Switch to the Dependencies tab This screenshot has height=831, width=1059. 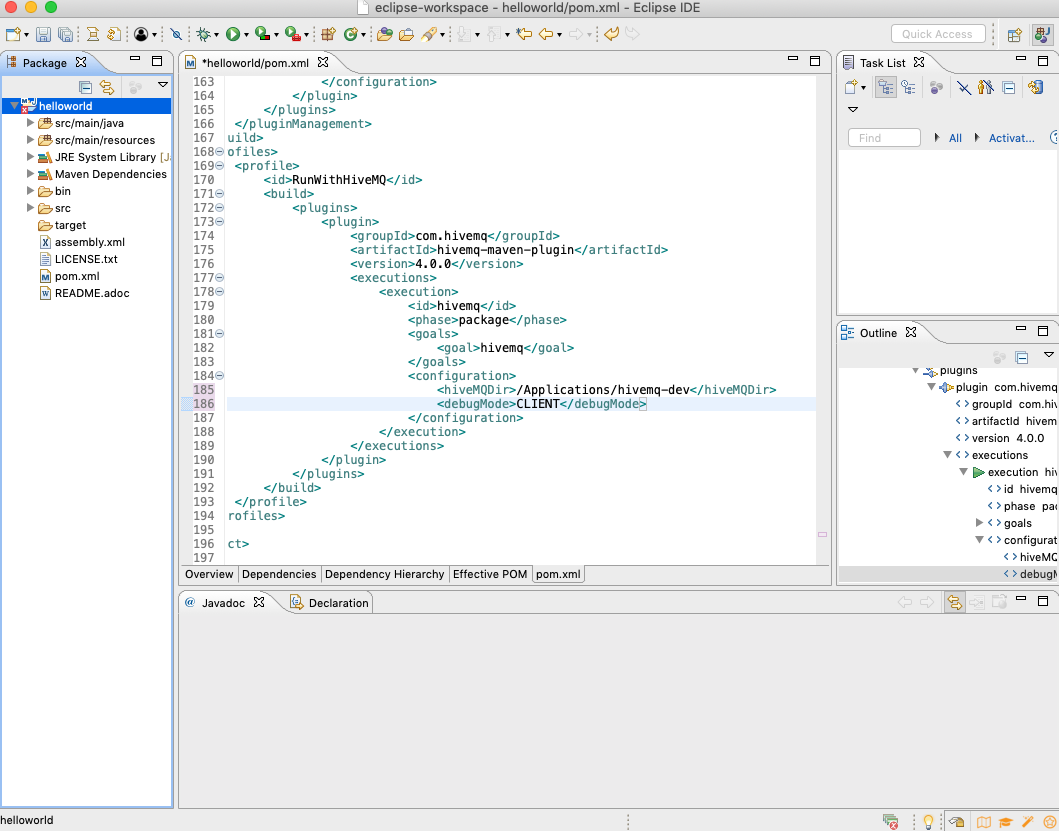pyautogui.click(x=279, y=574)
